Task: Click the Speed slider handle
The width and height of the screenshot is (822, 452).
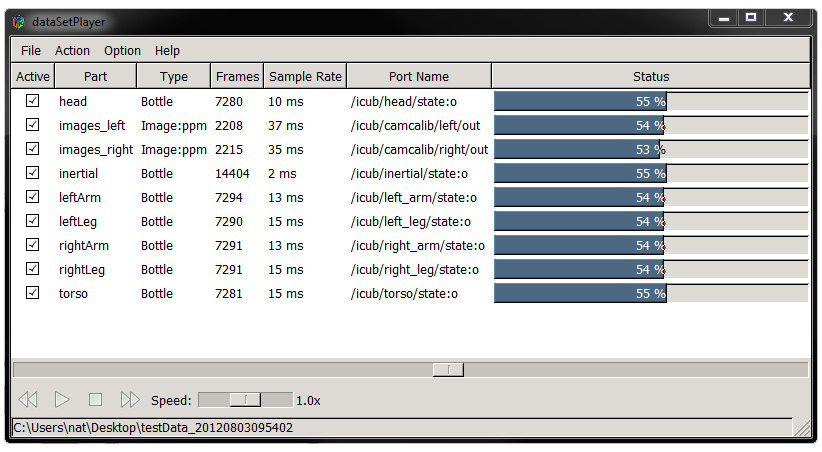Action: click(x=245, y=400)
